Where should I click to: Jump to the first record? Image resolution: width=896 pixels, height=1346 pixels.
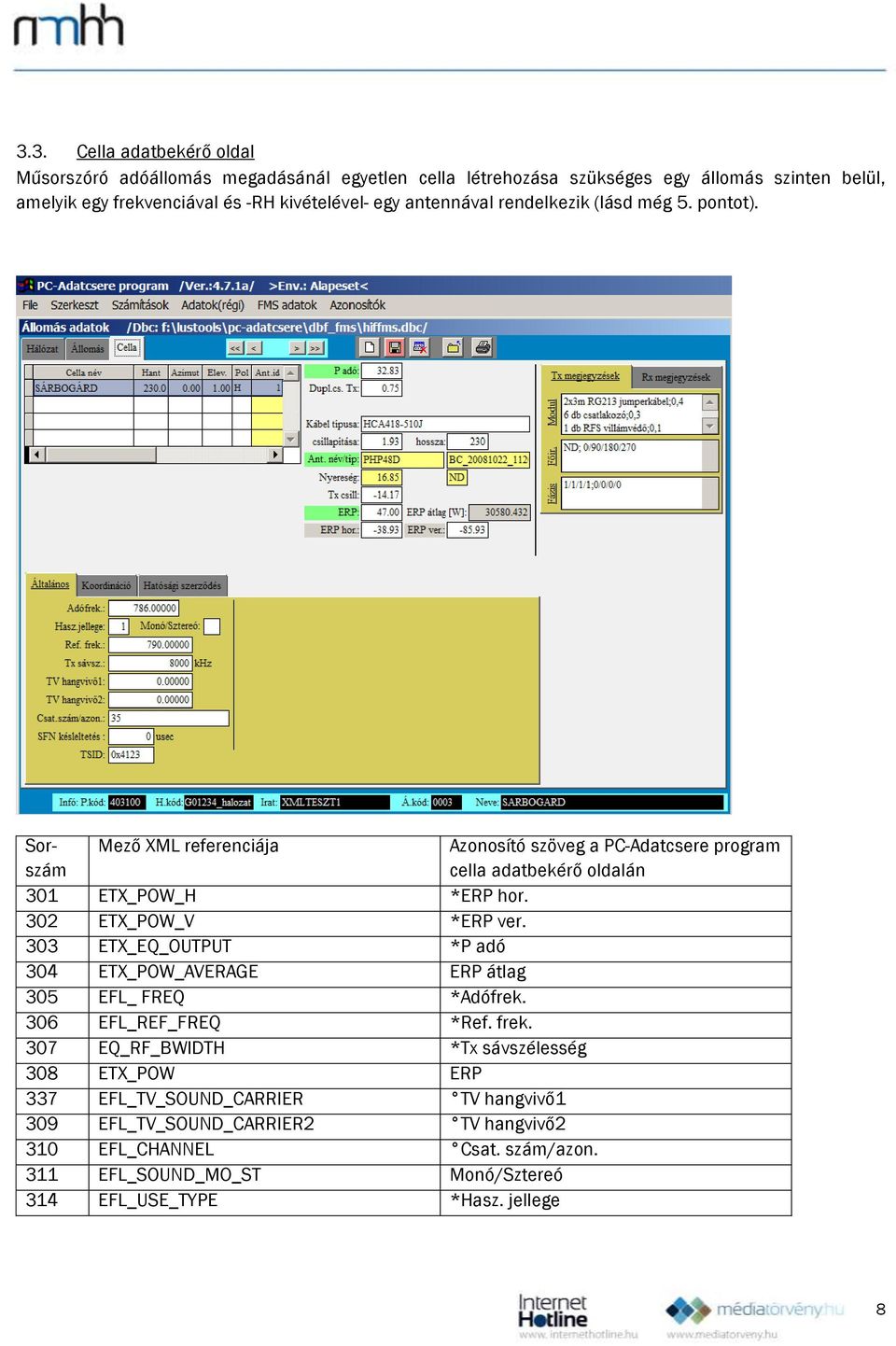coord(235,348)
